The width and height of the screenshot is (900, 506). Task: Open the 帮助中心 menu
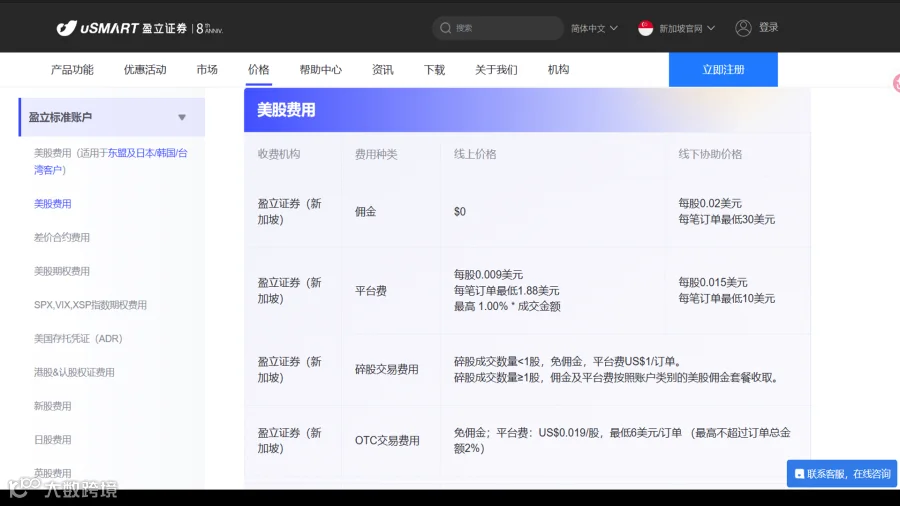320,69
